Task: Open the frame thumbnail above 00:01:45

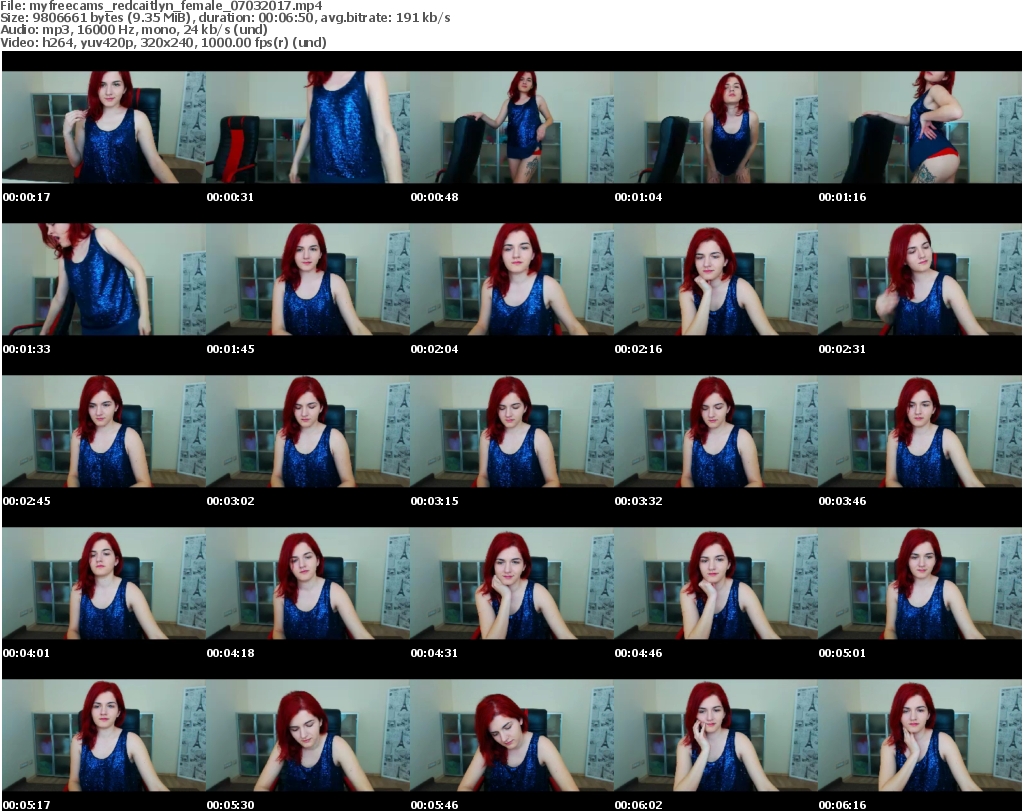Action: coord(308,279)
